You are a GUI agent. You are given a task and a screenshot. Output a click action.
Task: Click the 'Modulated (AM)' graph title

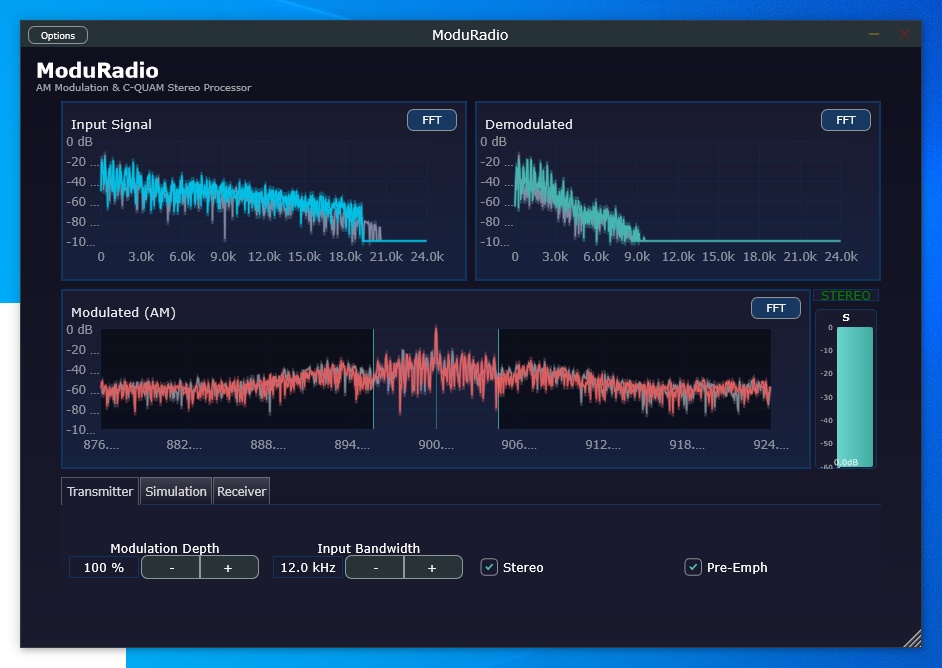coord(123,312)
